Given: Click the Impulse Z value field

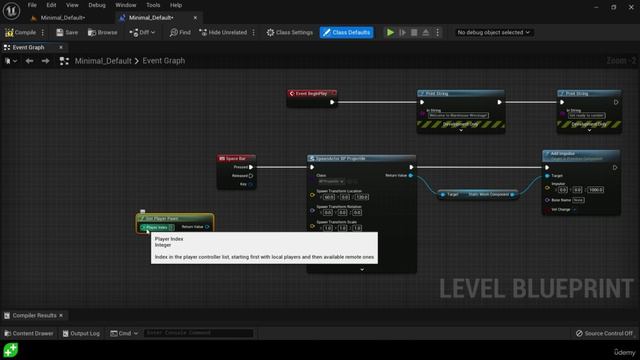Looking at the screenshot, I should [x=596, y=190].
